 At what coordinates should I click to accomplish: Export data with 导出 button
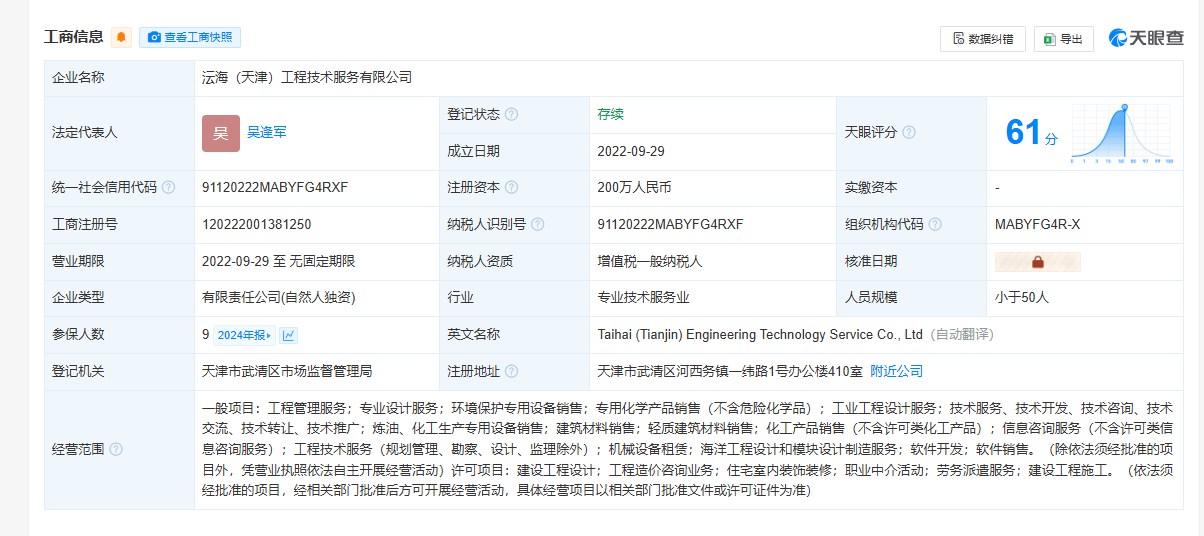(x=1063, y=39)
